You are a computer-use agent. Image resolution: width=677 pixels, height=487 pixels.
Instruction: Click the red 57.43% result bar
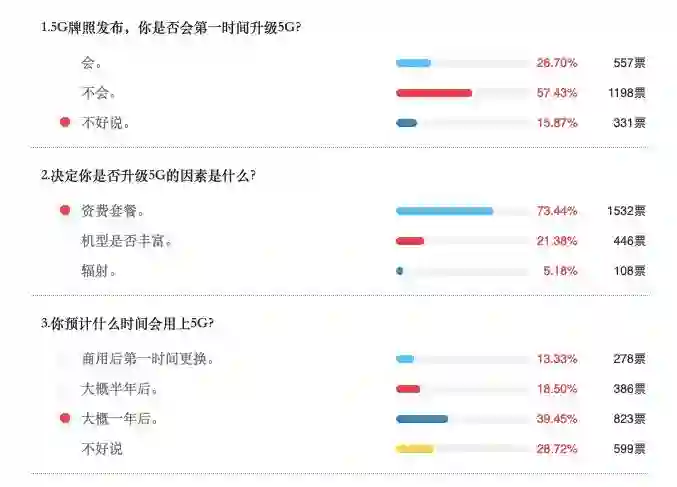(434, 93)
